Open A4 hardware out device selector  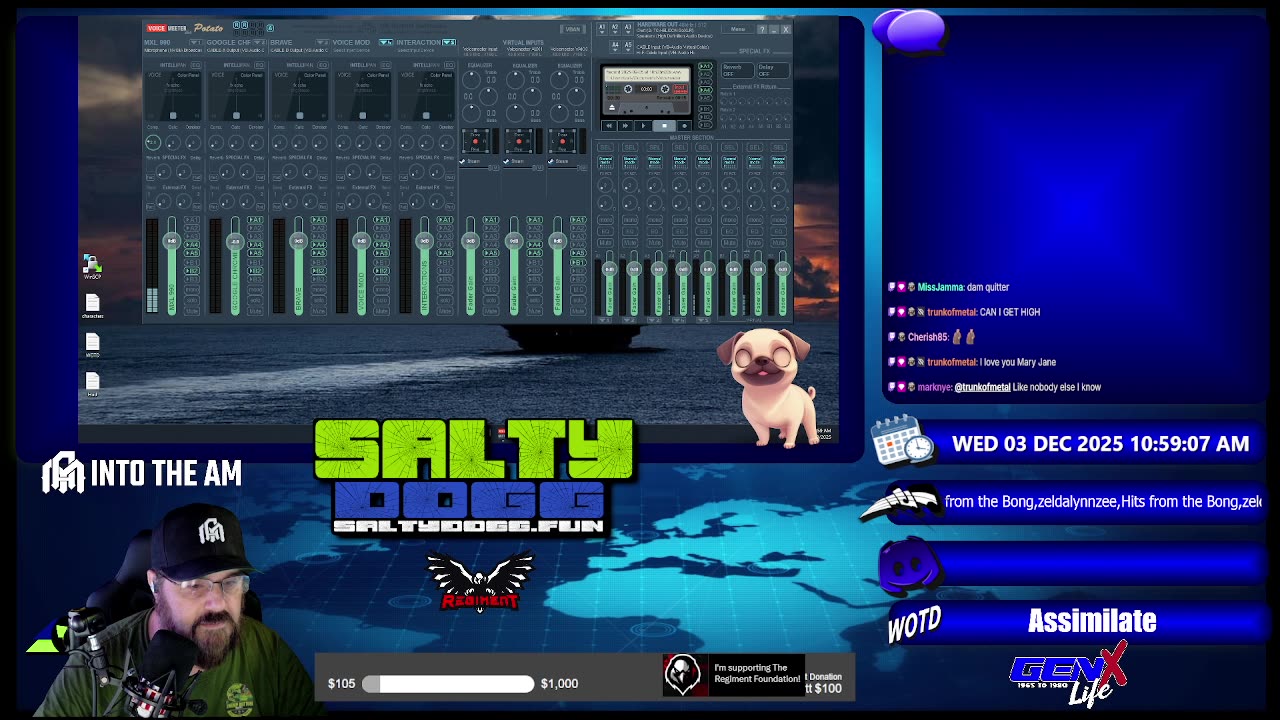pos(615,46)
